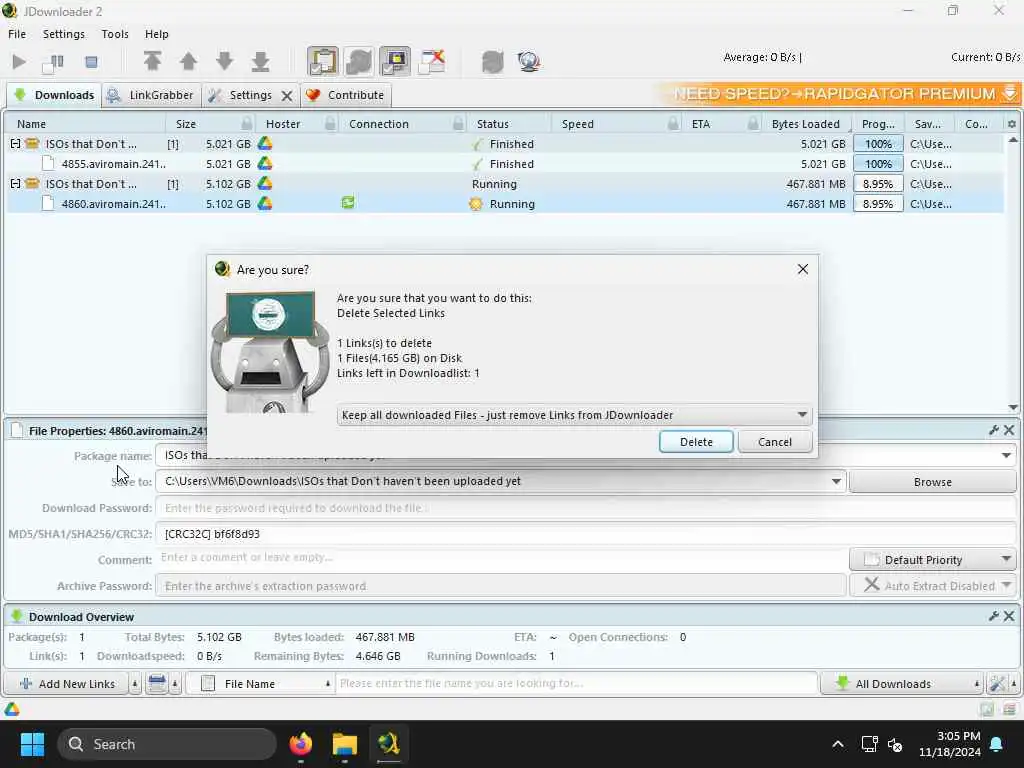Close the File Properties panel
Screen dimensions: 1024x768
coord(1010,430)
